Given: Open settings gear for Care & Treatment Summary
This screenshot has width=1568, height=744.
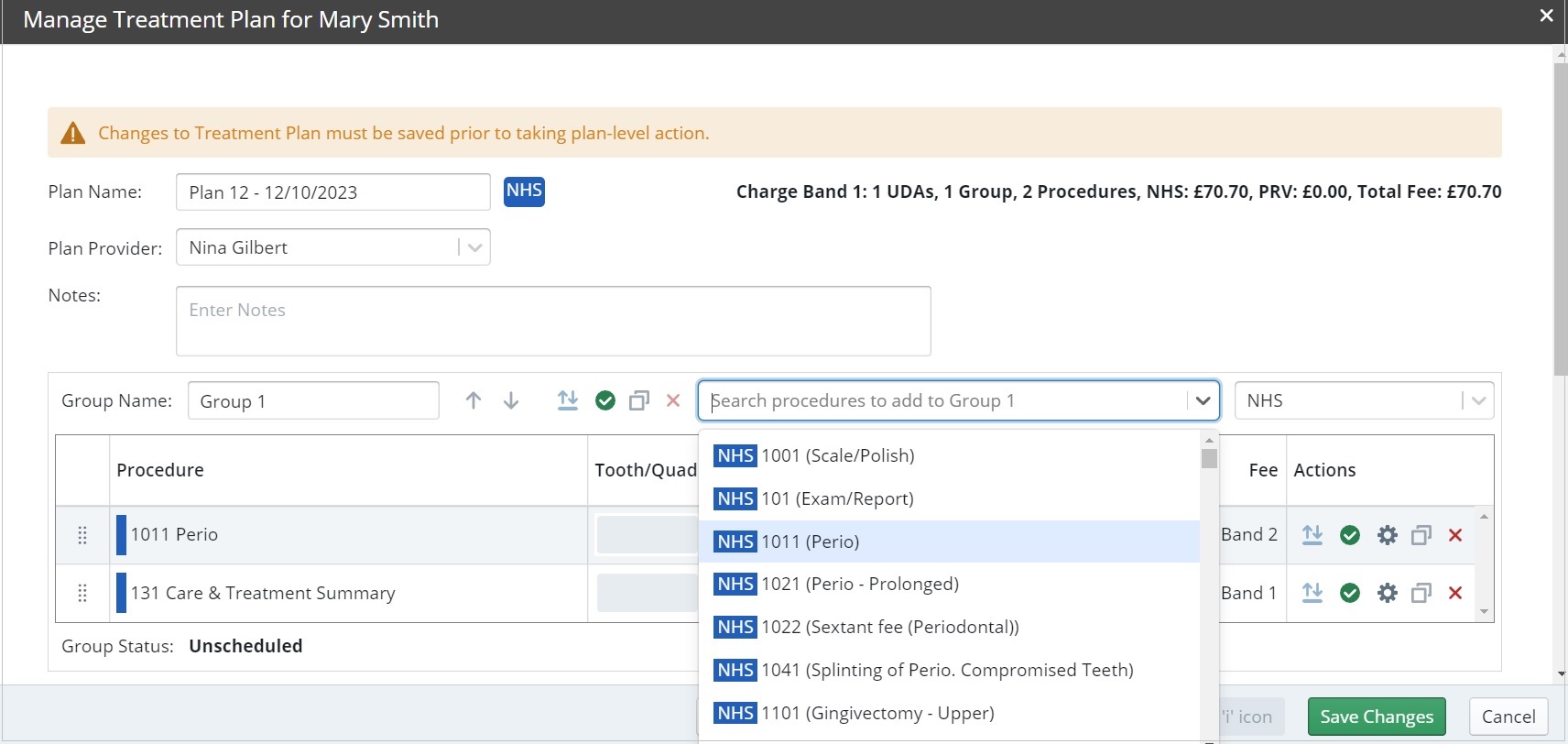Looking at the screenshot, I should pyautogui.click(x=1388, y=593).
